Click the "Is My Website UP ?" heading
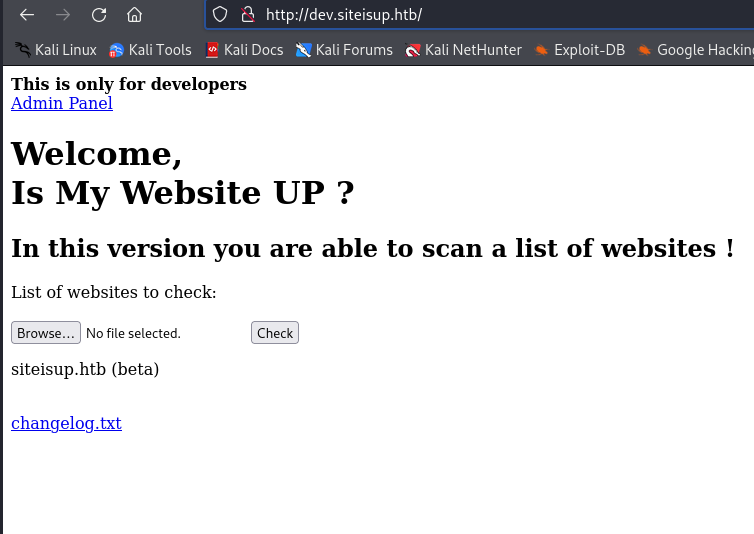 click(182, 191)
